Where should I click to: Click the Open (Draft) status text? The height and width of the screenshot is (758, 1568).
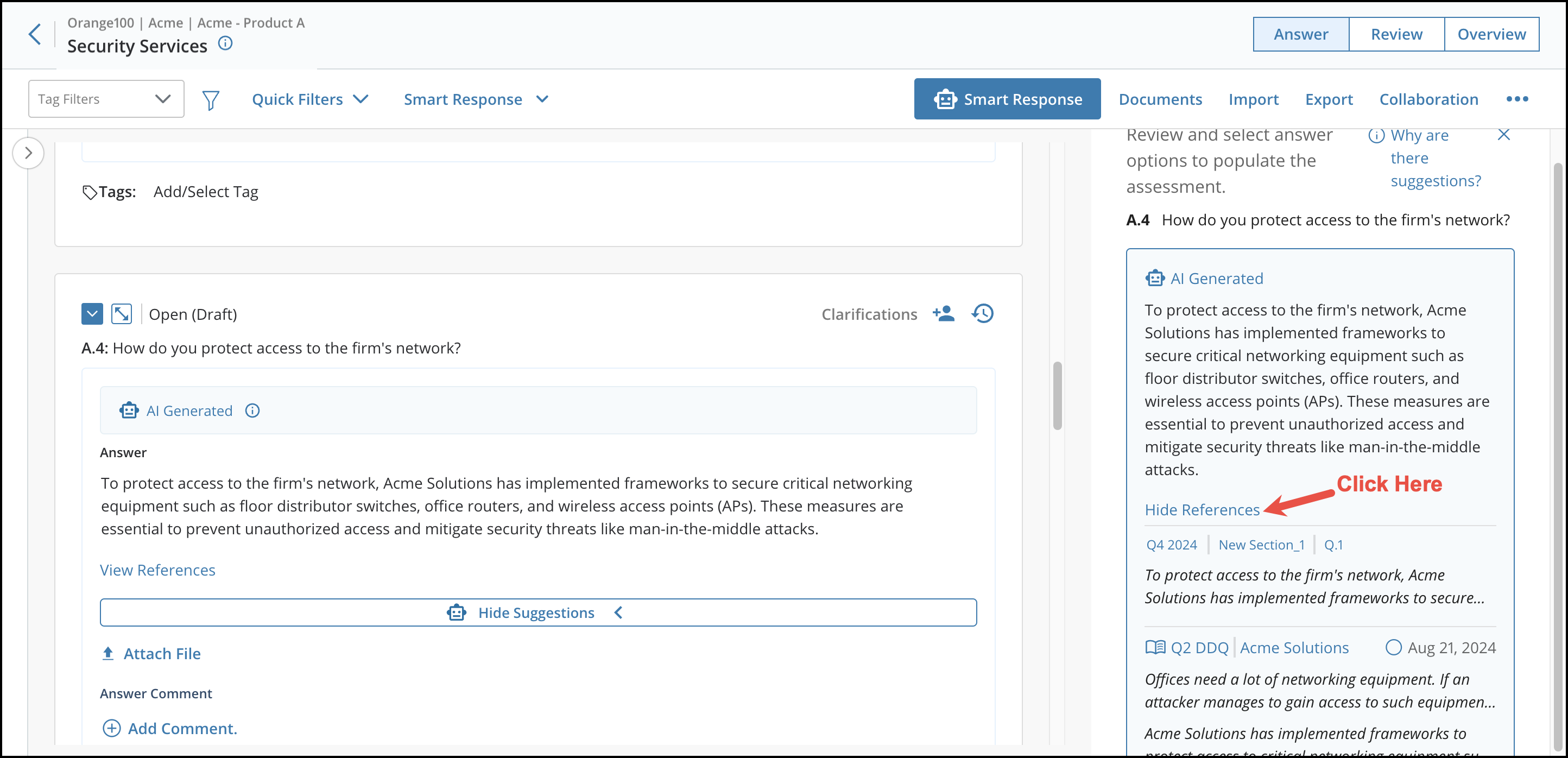pyautogui.click(x=193, y=314)
